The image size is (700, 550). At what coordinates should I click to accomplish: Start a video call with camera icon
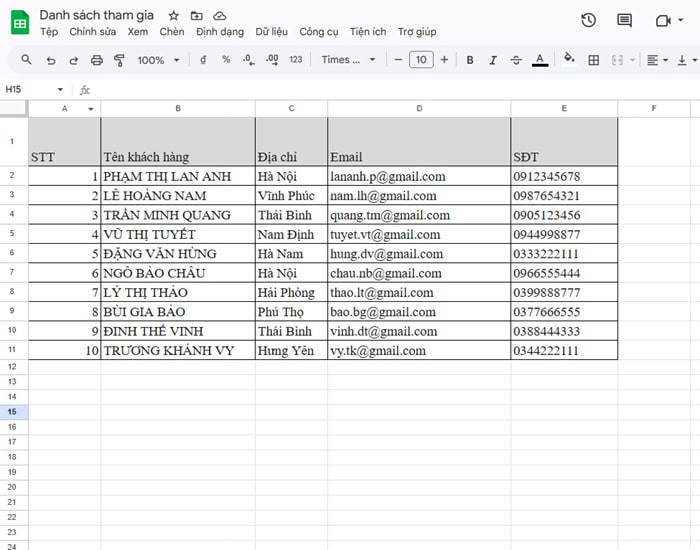pyautogui.click(x=663, y=21)
